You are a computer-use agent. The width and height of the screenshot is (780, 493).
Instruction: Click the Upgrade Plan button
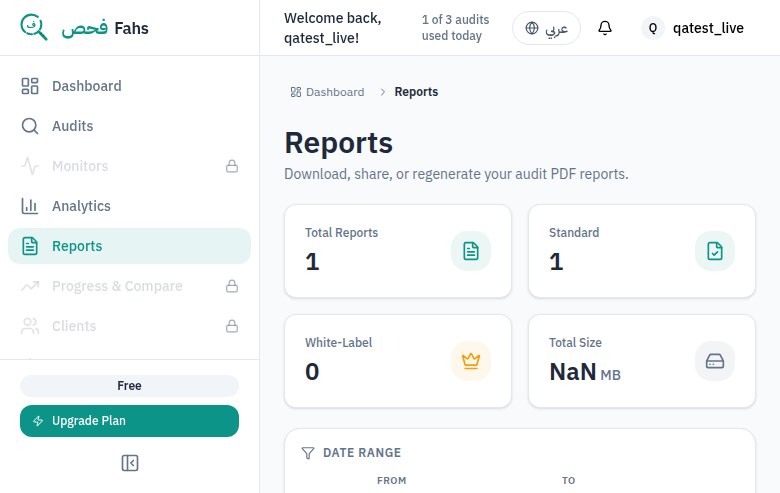[129, 421]
